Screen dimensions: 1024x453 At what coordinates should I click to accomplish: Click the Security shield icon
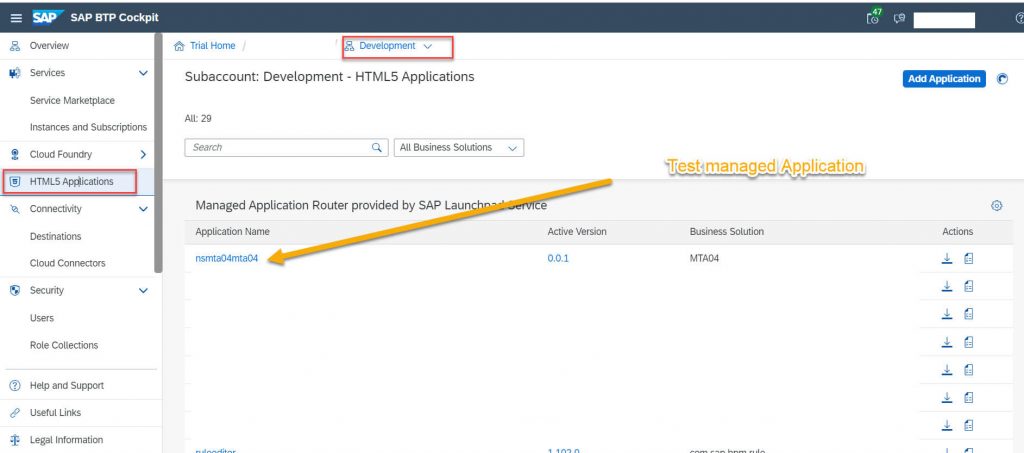[x=15, y=290]
